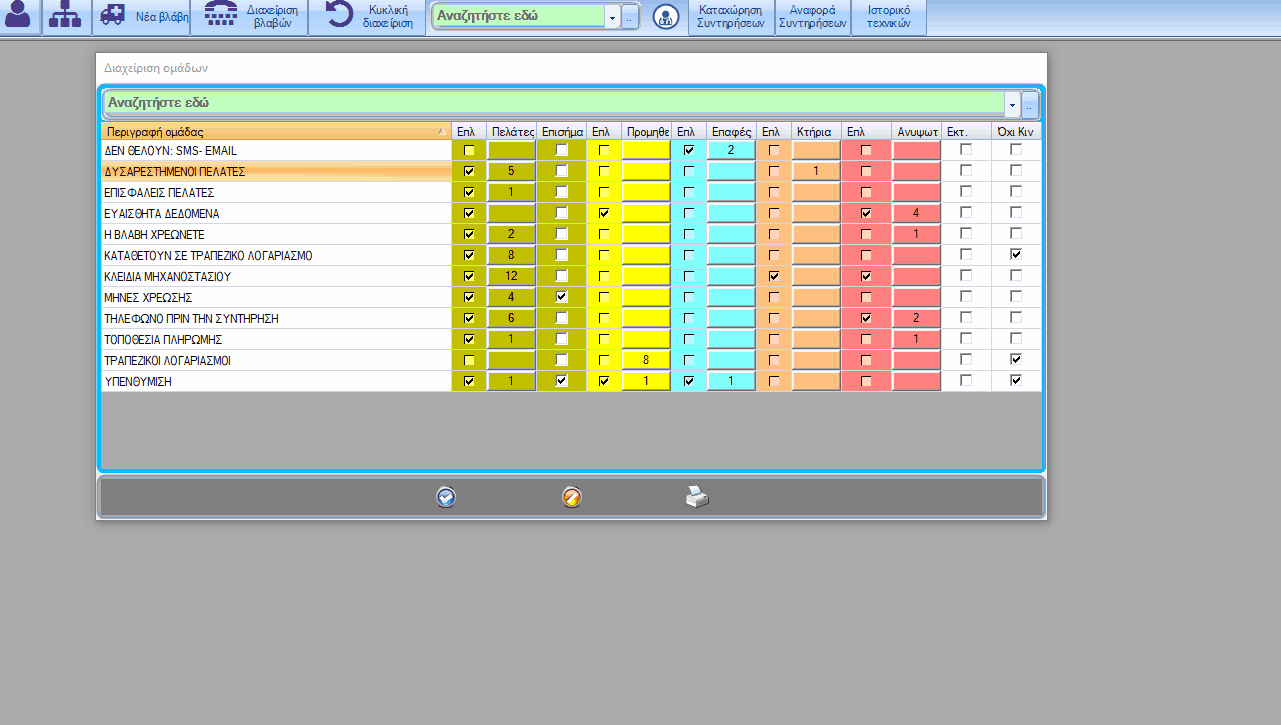Viewport: 1281px width, 725px height.
Task: Click the orange edit pencil icon
Action: [x=572, y=497]
